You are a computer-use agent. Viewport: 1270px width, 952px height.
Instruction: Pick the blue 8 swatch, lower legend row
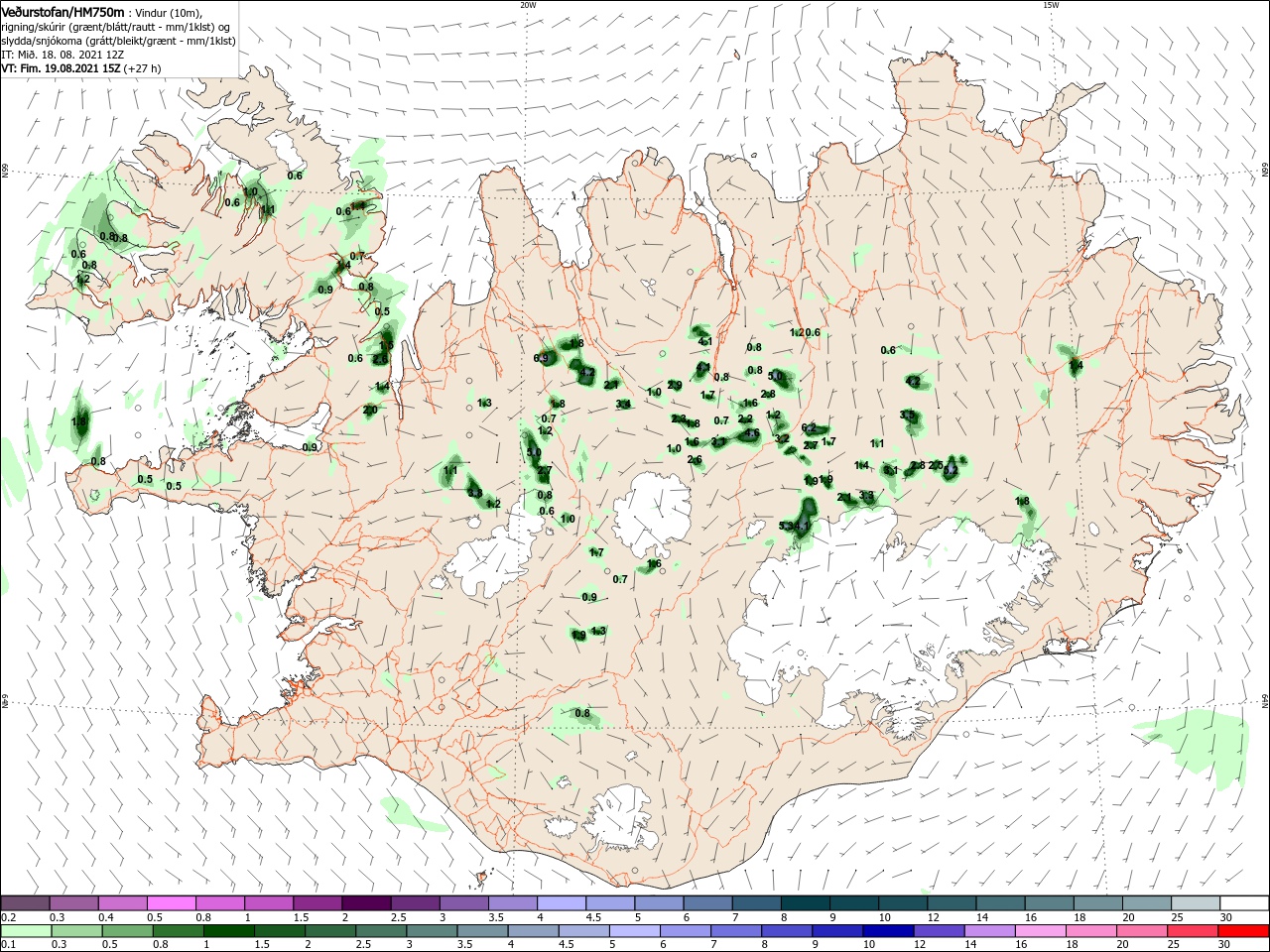787,931
